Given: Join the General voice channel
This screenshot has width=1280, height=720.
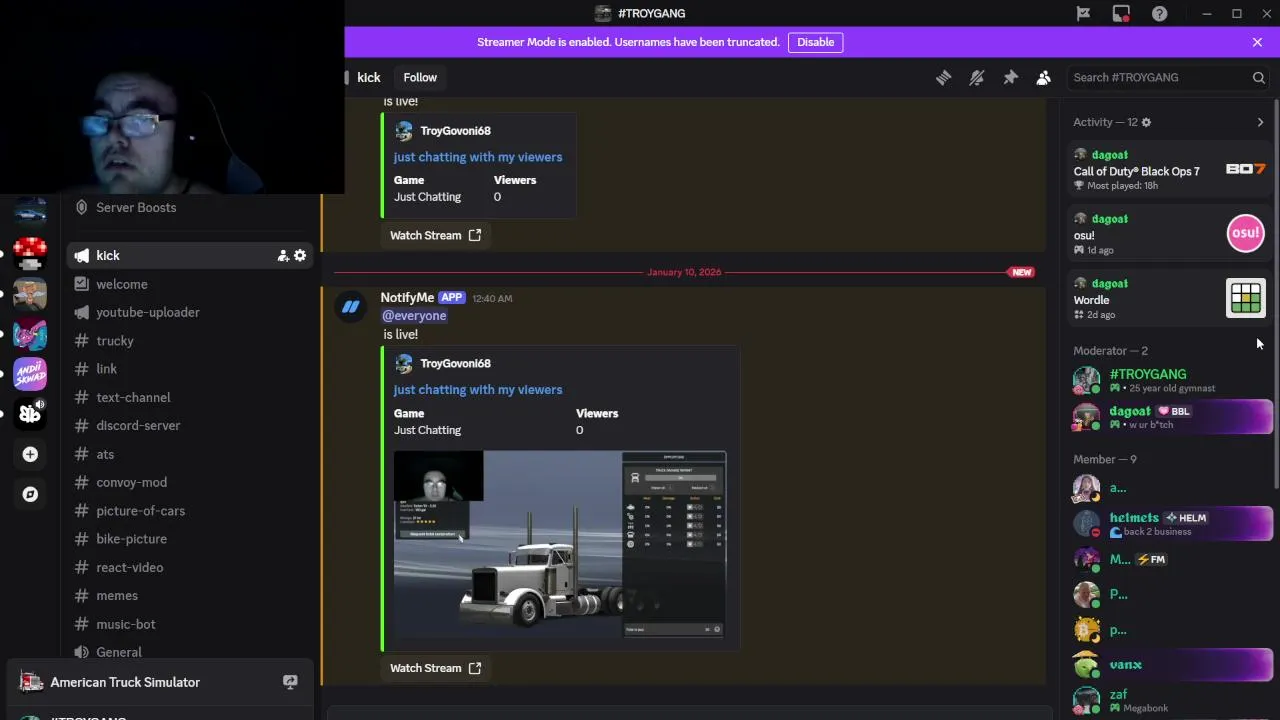Looking at the screenshot, I should point(190,651).
